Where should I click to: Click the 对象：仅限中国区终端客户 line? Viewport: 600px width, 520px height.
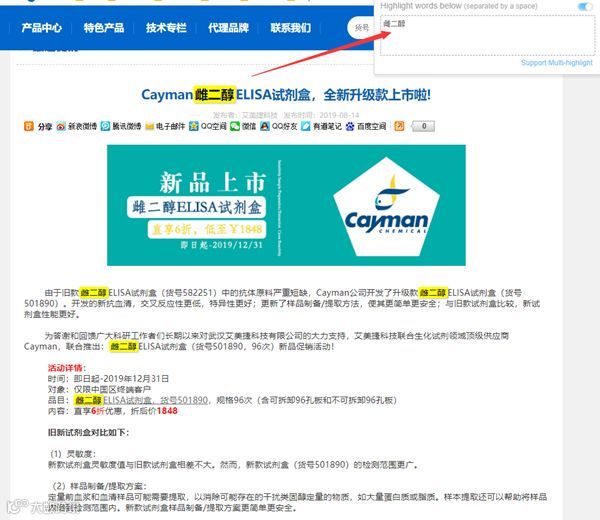point(99,390)
